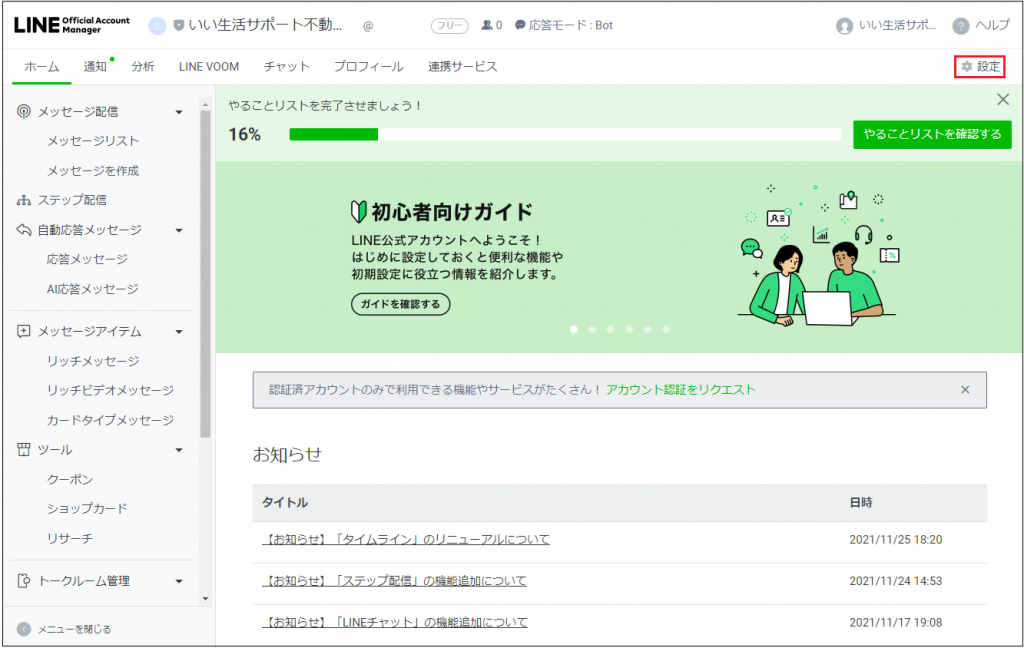Open the プロフィール tab
Viewport: 1024px width, 648px height.
click(x=368, y=67)
